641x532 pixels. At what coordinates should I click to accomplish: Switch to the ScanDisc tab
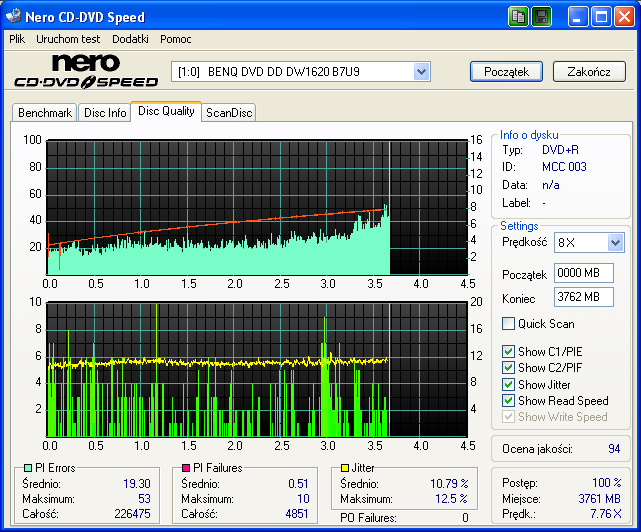[229, 112]
